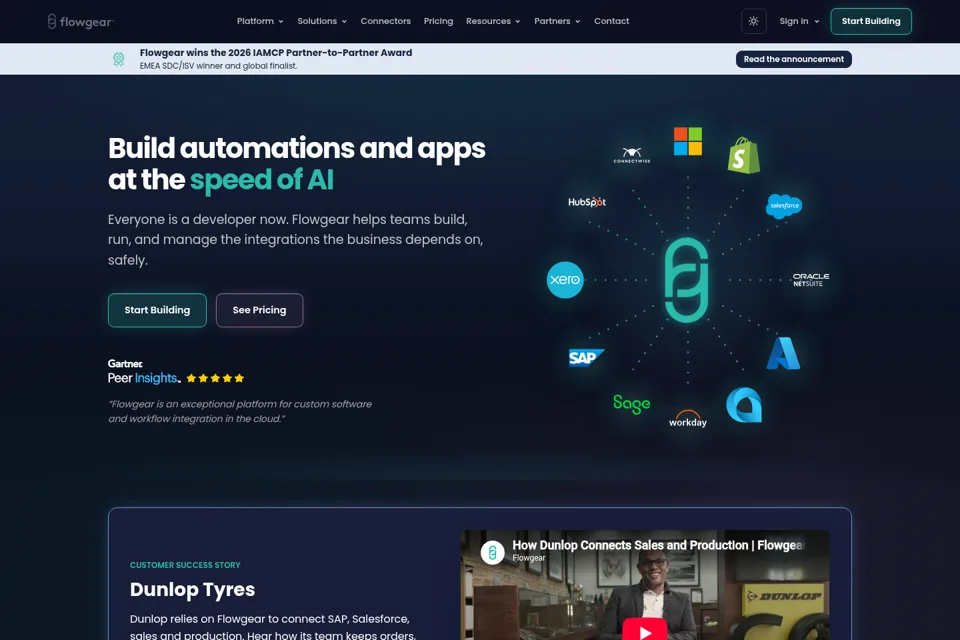The height and width of the screenshot is (640, 960).
Task: Click the five-star rating
Action: tap(215, 378)
